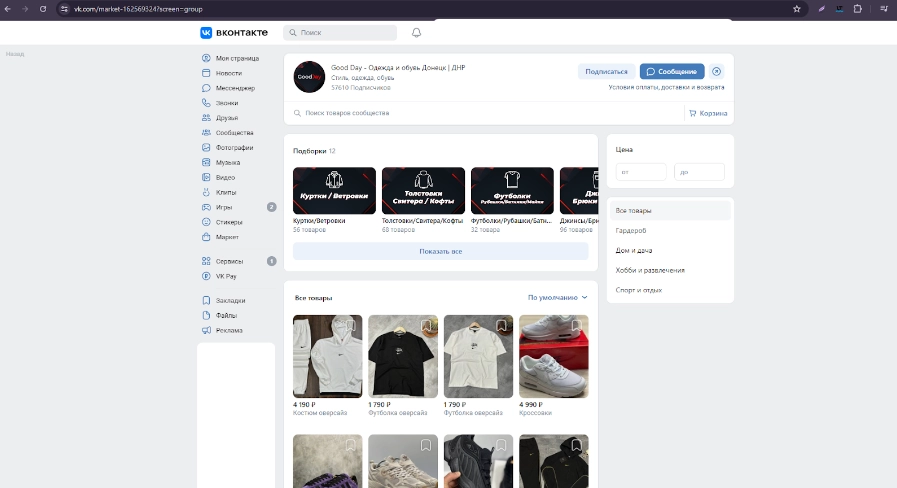Click the Костюм оверсайз product title
This screenshot has width=897, height=488.
point(320,413)
